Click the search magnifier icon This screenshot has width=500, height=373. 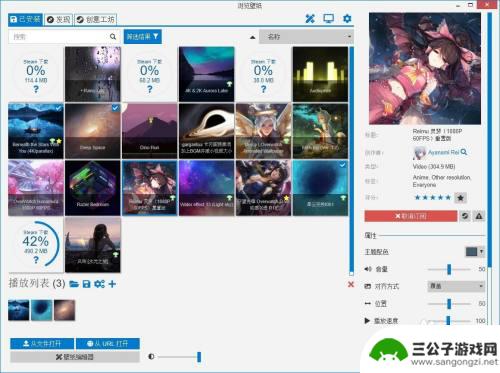[x=113, y=37]
